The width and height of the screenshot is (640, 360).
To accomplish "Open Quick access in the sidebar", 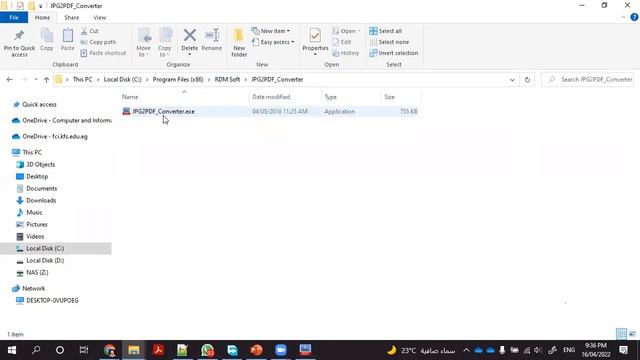I will pyautogui.click(x=39, y=104).
